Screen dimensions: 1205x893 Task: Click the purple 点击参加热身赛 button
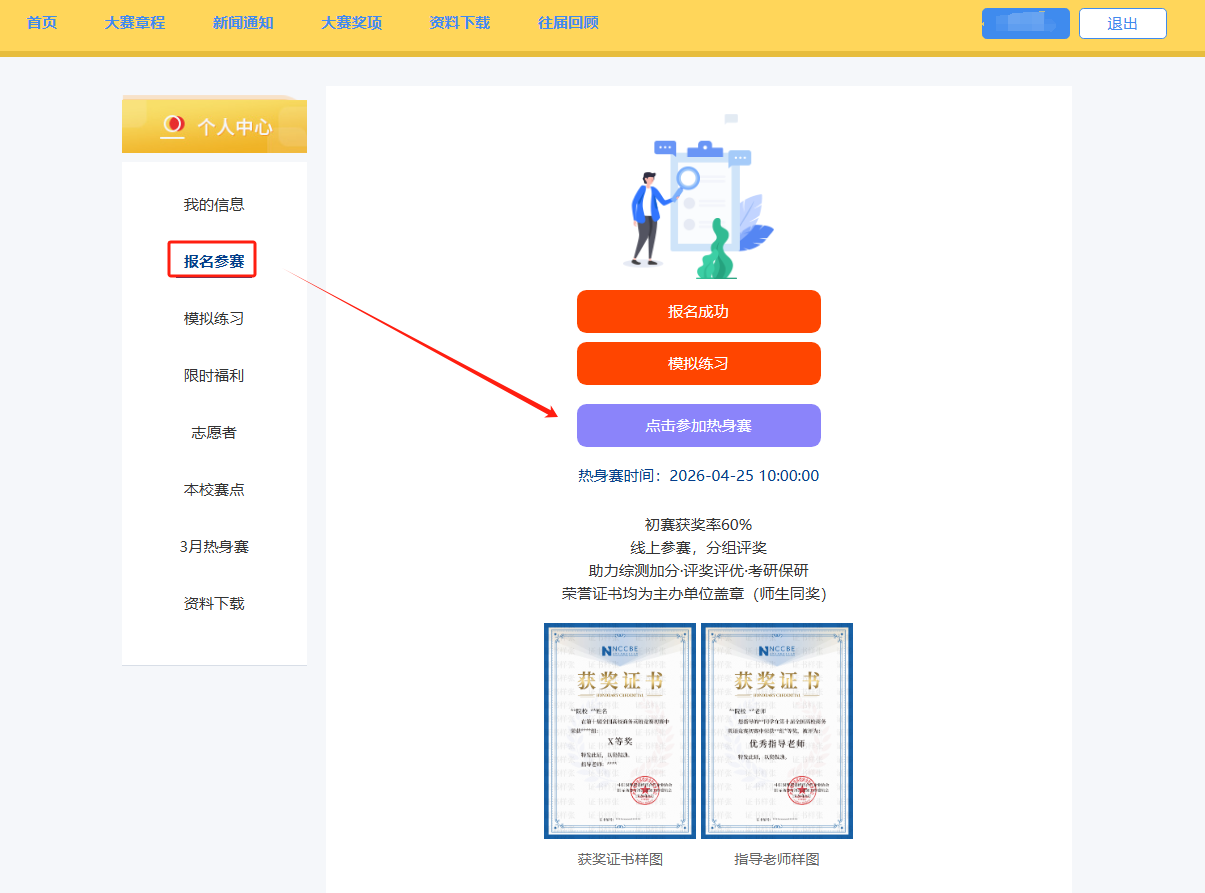[x=698, y=426]
